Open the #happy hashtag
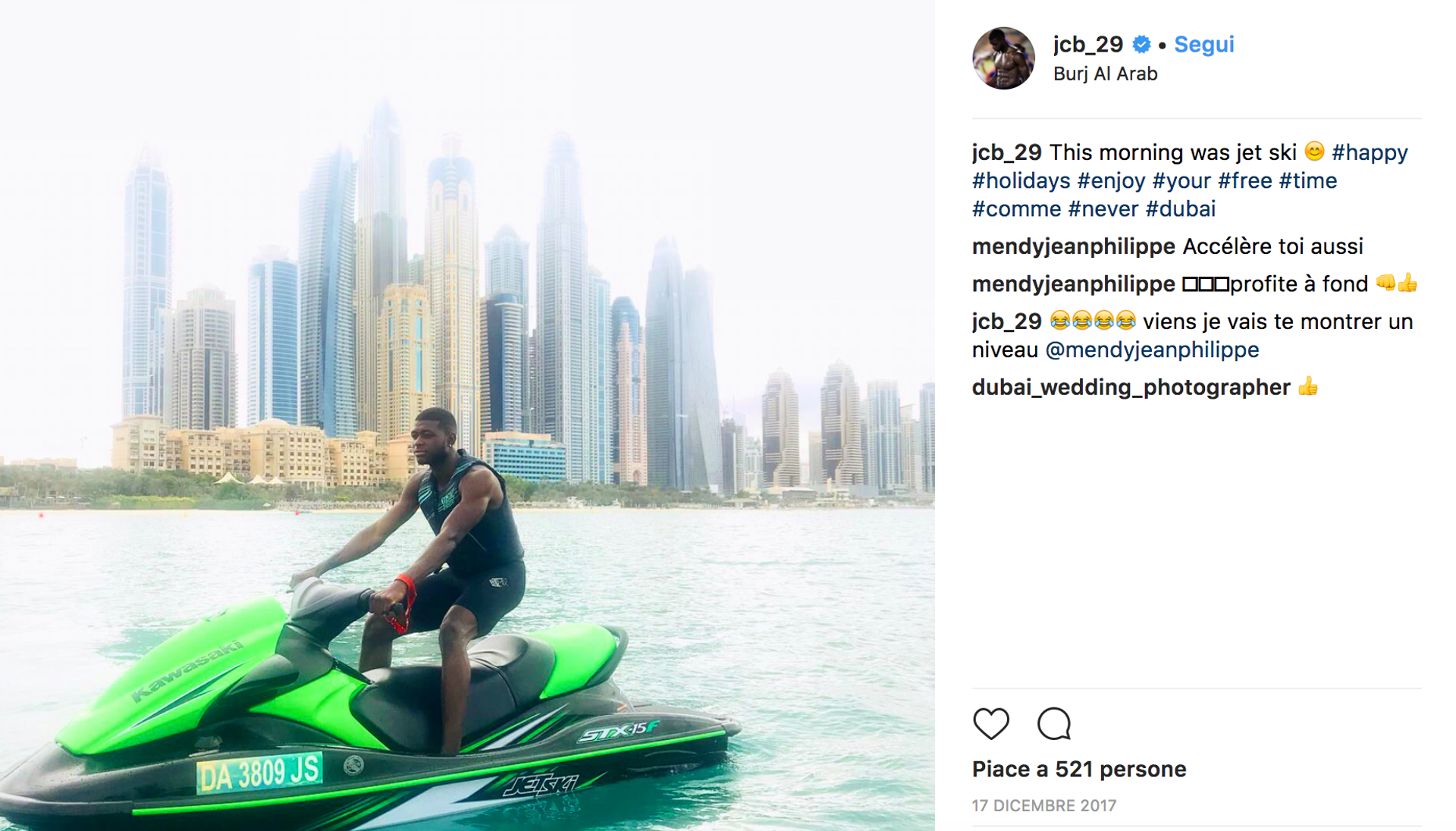 point(1370,152)
